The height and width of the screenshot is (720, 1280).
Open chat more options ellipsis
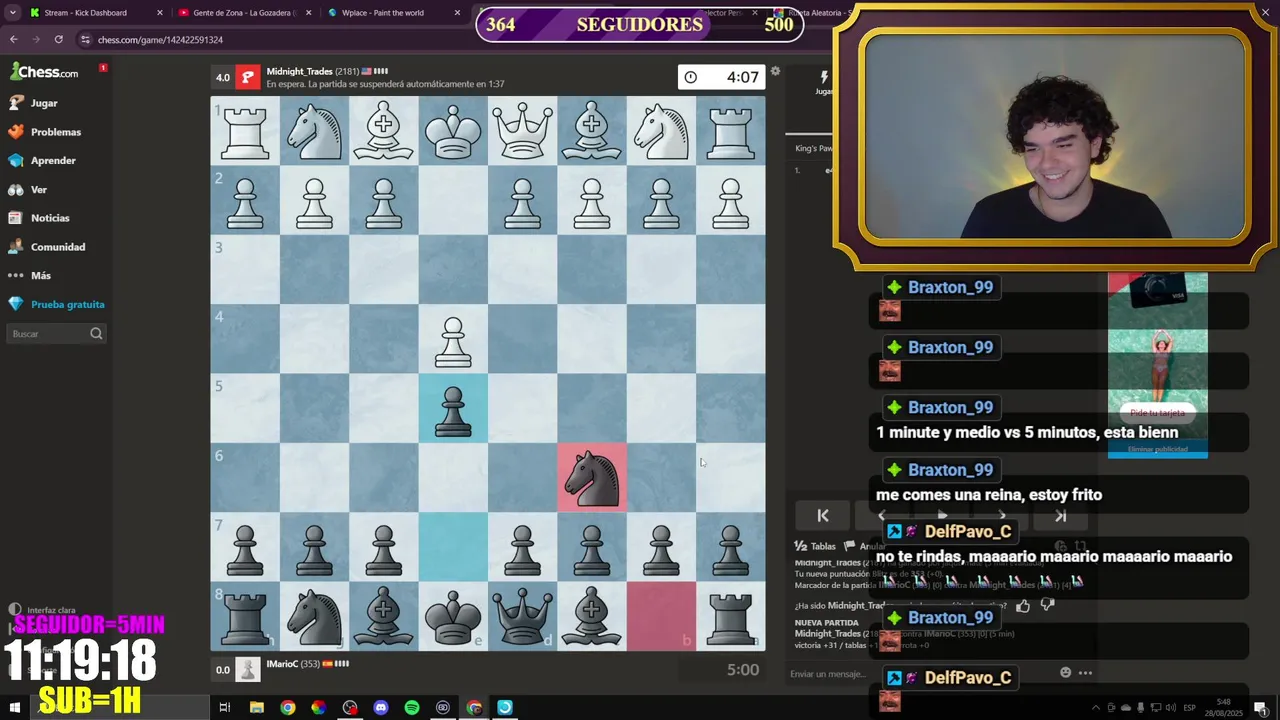pyautogui.click(x=1085, y=673)
